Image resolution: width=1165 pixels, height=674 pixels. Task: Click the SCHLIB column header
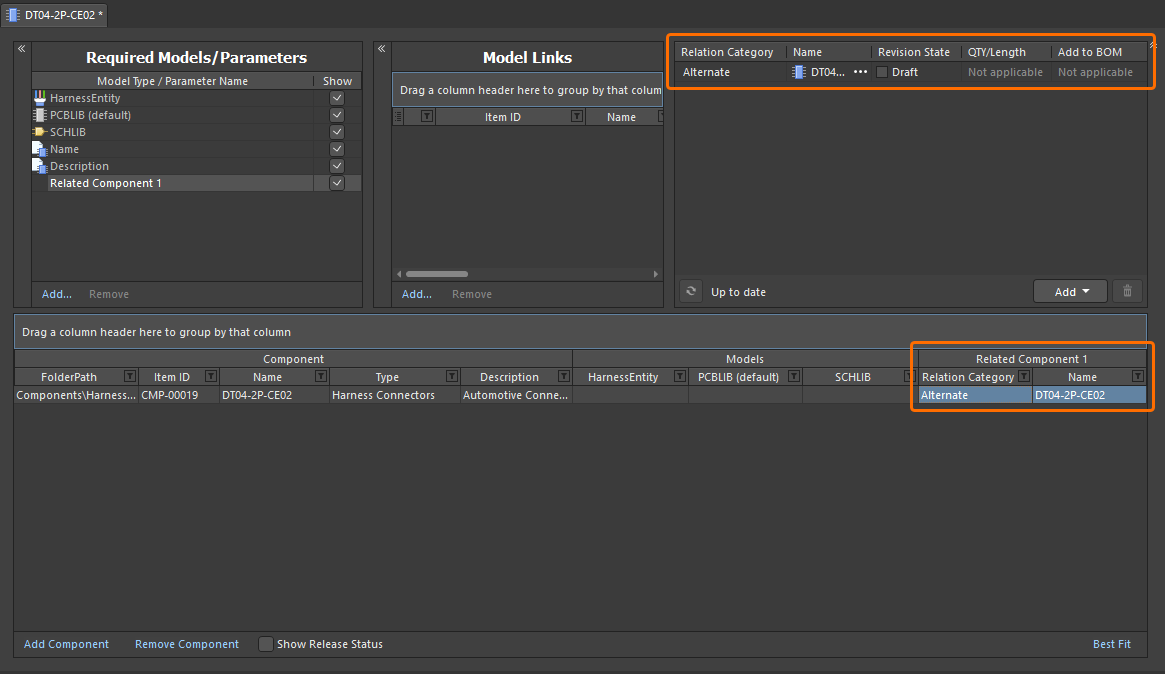[x=852, y=377]
